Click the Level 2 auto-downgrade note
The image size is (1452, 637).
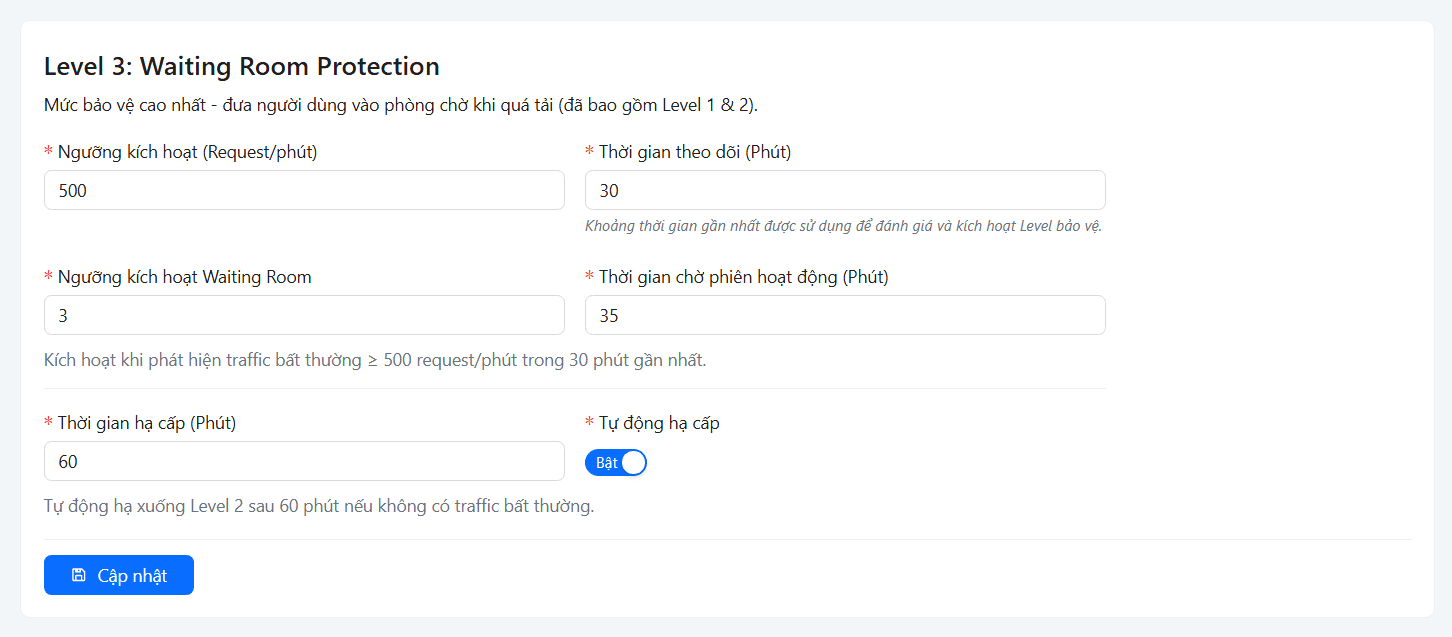pos(319,506)
